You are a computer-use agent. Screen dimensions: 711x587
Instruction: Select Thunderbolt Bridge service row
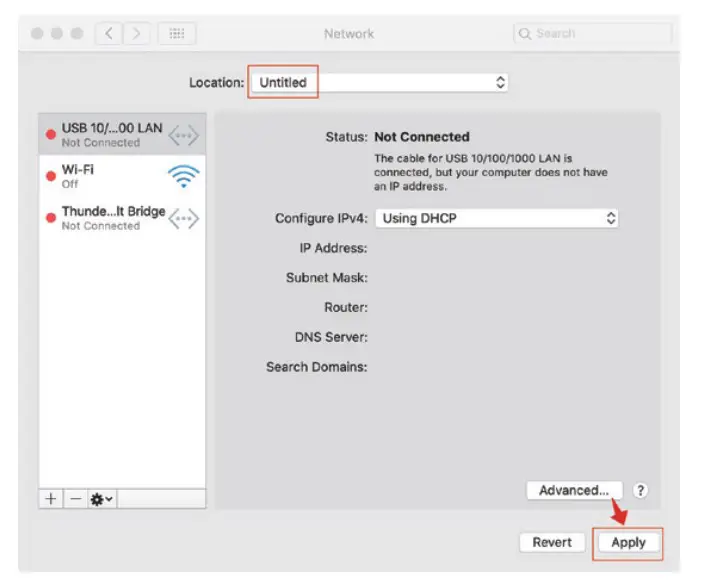coord(122,218)
